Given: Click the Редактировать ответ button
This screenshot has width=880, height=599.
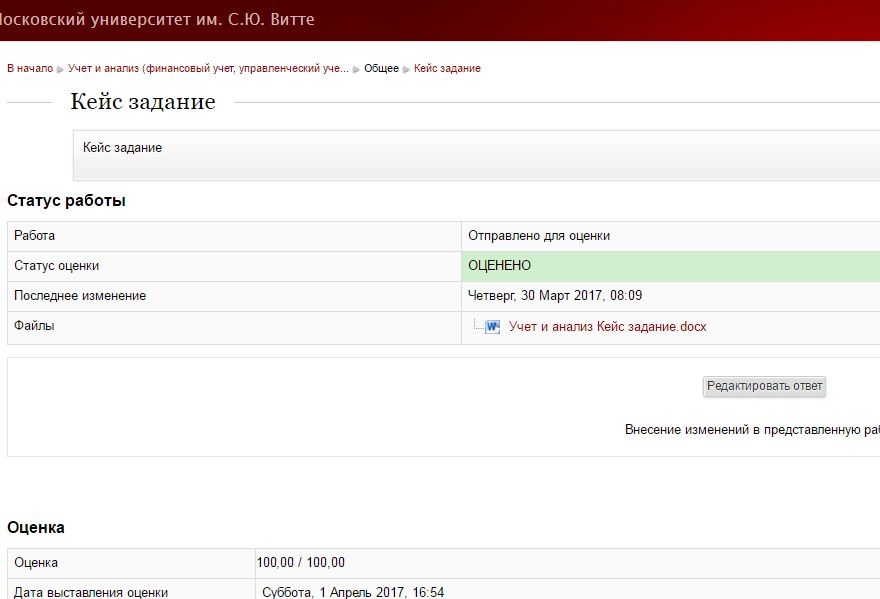Looking at the screenshot, I should tap(764, 386).
